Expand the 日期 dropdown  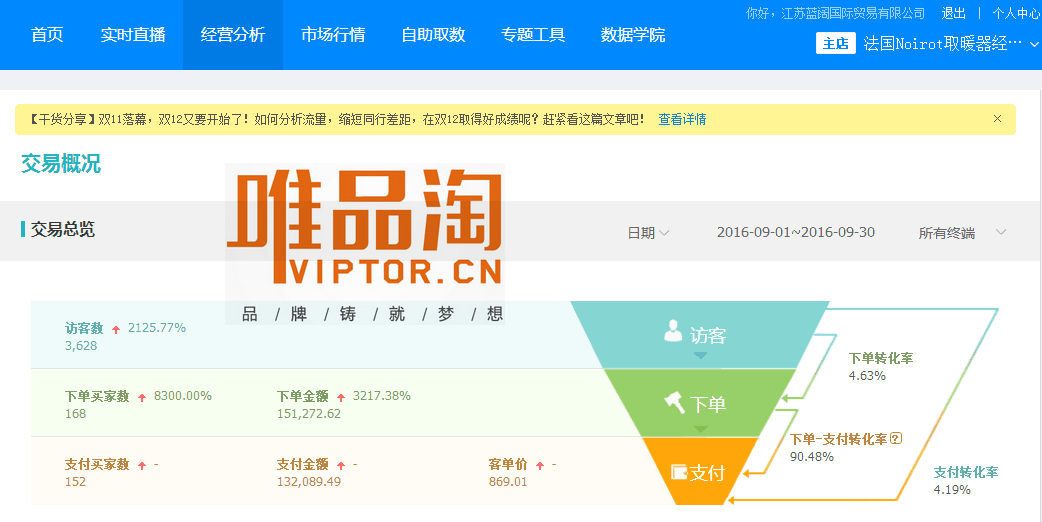648,233
